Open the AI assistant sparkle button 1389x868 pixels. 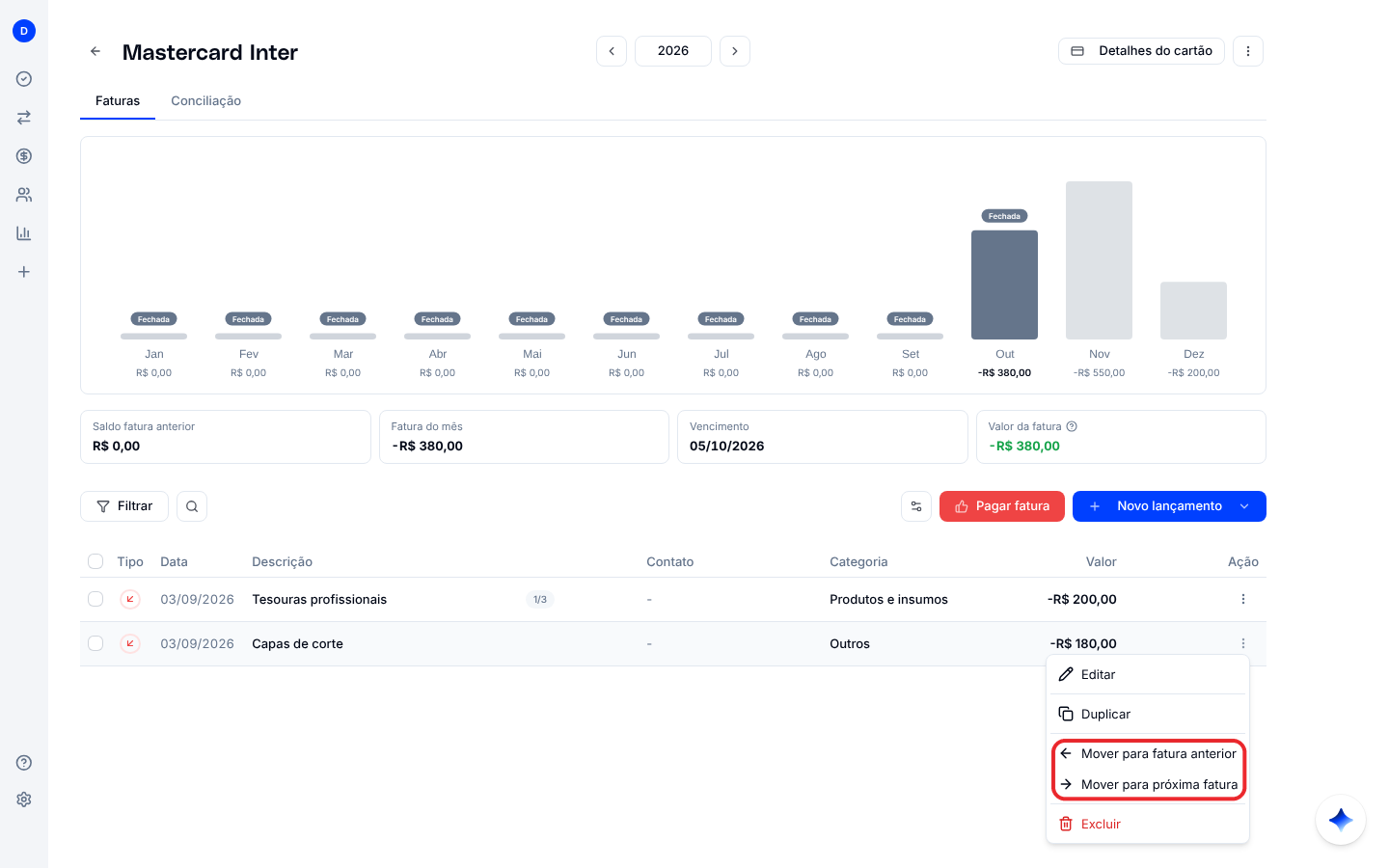tap(1341, 820)
